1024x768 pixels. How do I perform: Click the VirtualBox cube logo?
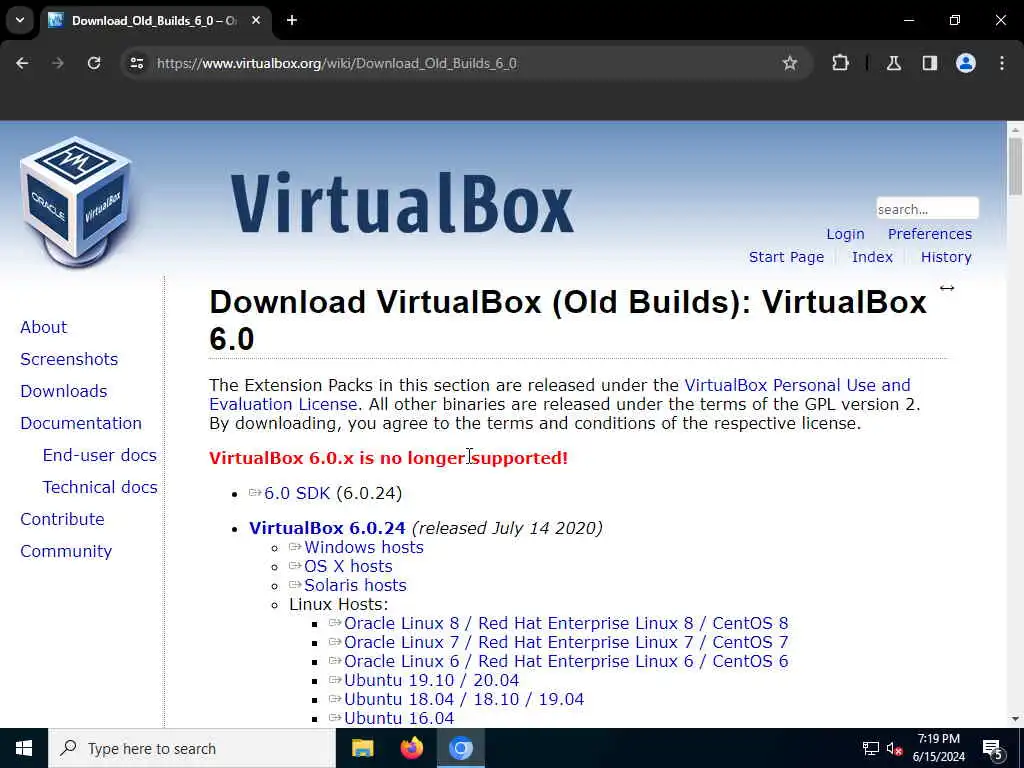pyautogui.click(x=75, y=200)
